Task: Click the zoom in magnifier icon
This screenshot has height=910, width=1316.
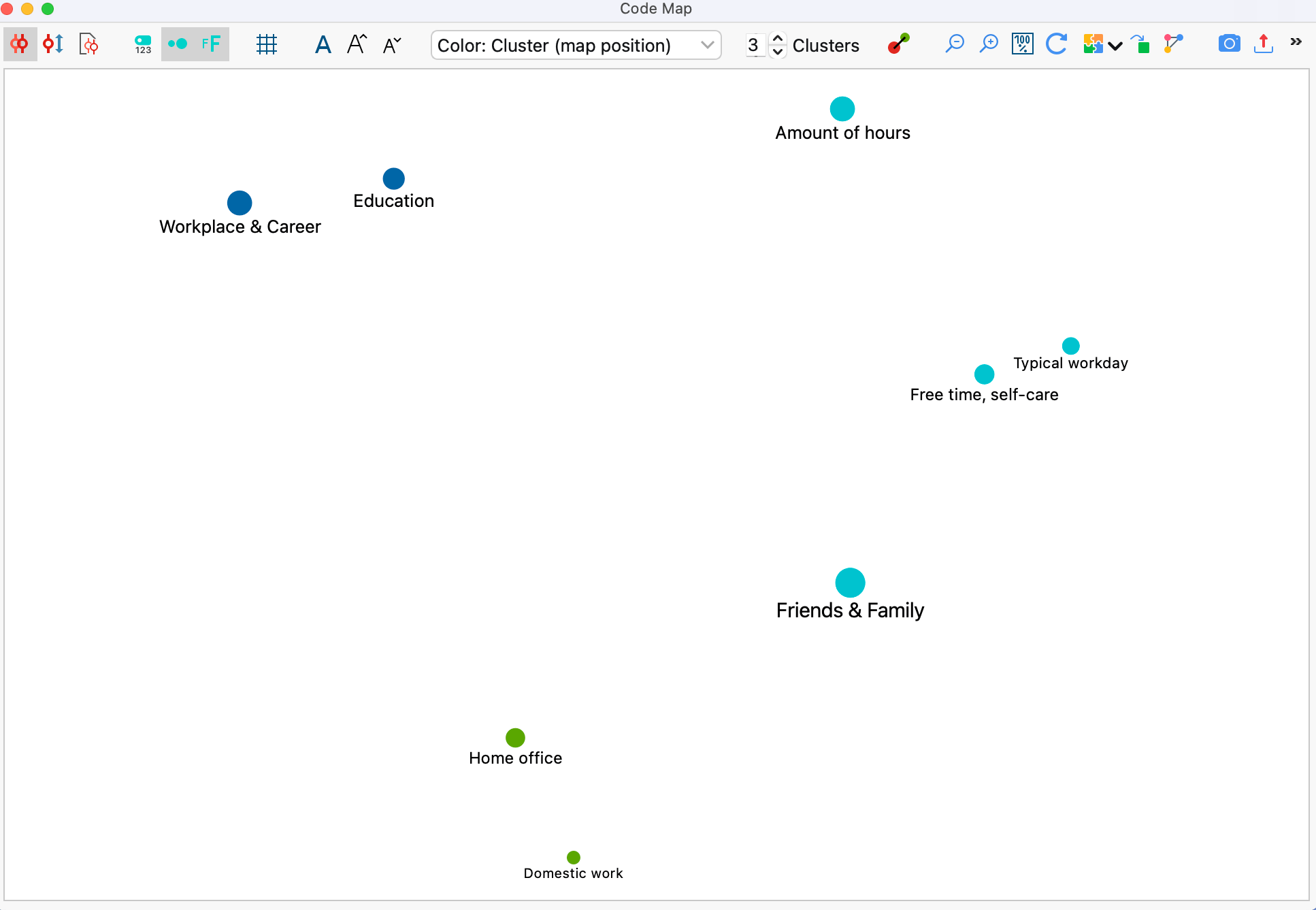Action: [x=988, y=44]
